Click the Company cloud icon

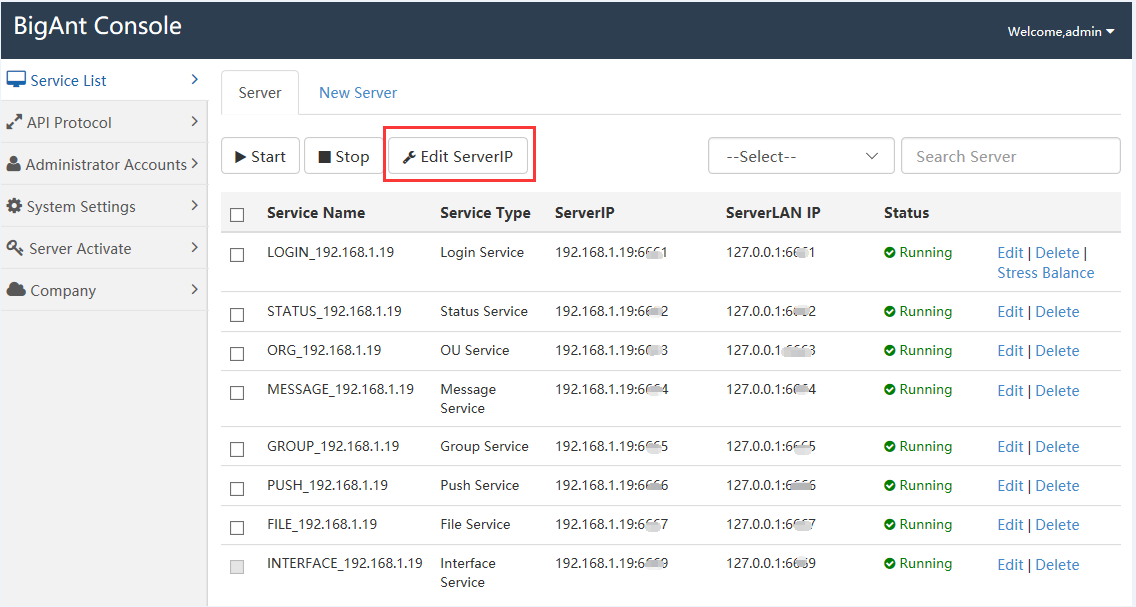[16, 290]
